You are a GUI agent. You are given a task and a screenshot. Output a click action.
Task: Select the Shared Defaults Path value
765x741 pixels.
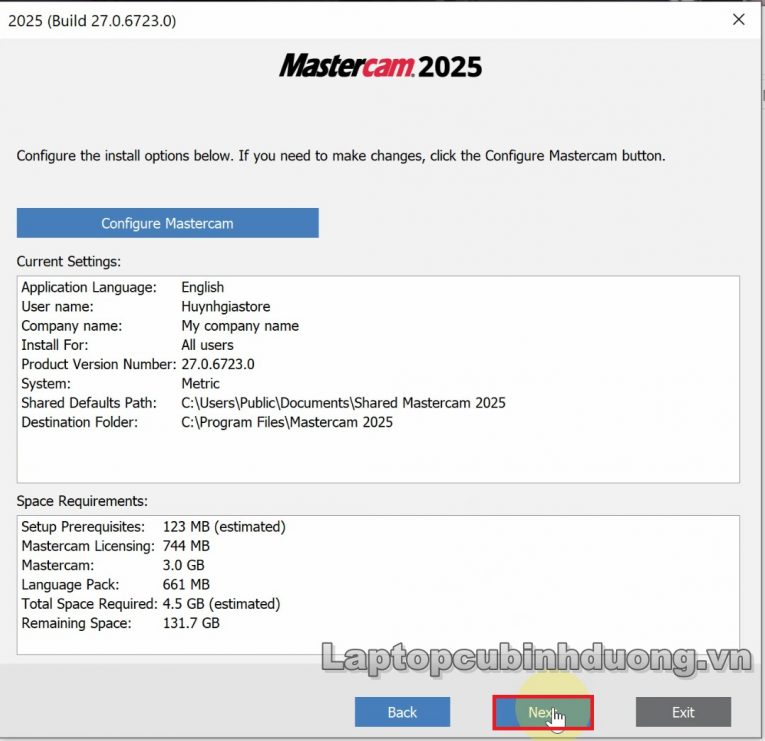343,402
